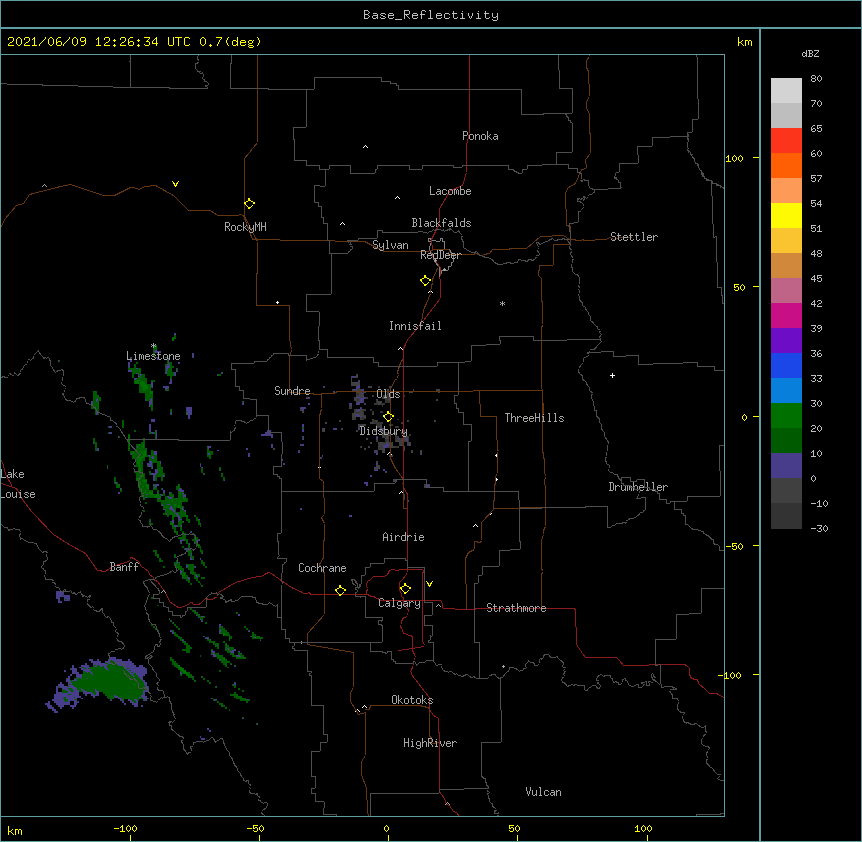Click the large green echo southwest of Banff
Image resolution: width=862 pixels, height=842 pixels.
pos(110,682)
